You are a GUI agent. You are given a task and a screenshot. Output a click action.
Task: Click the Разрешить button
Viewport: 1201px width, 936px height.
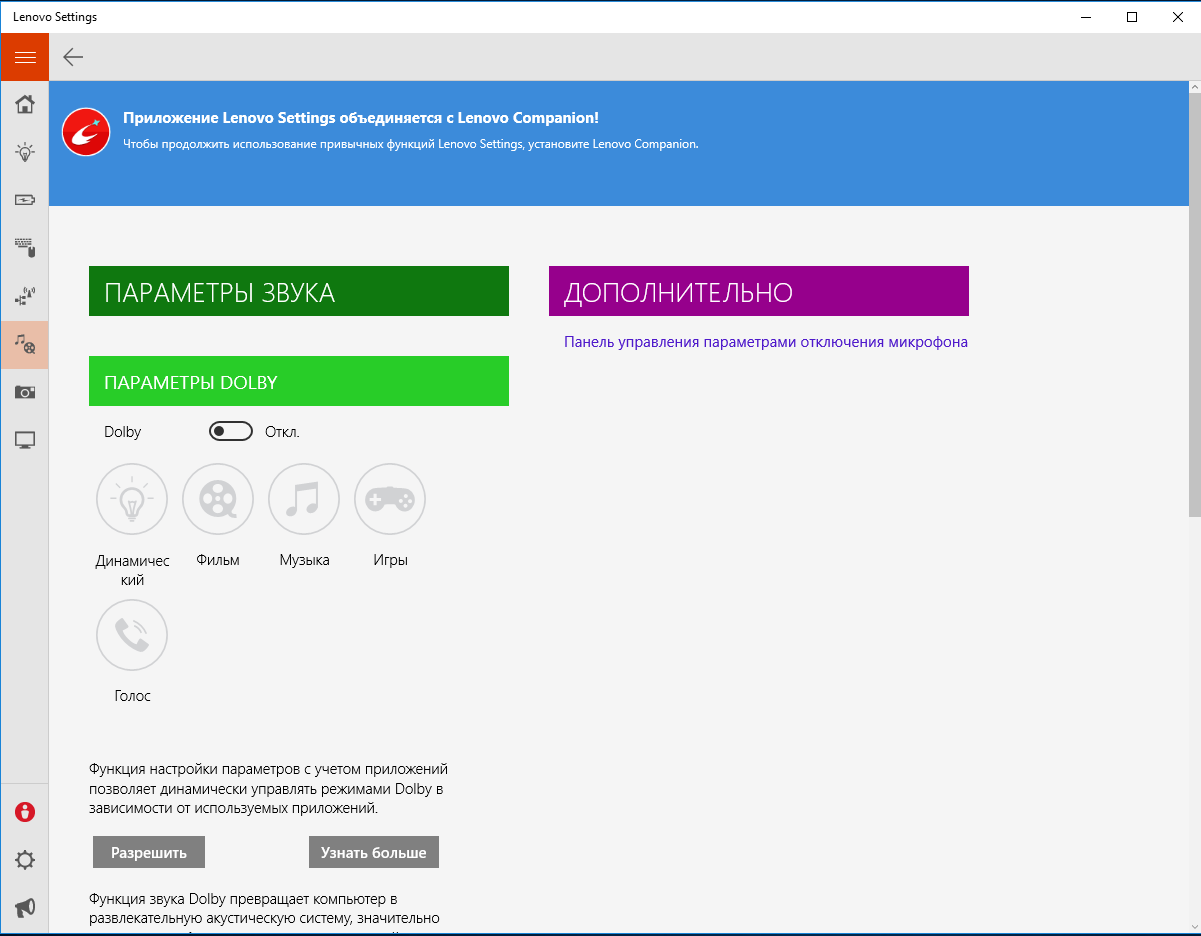(x=149, y=853)
